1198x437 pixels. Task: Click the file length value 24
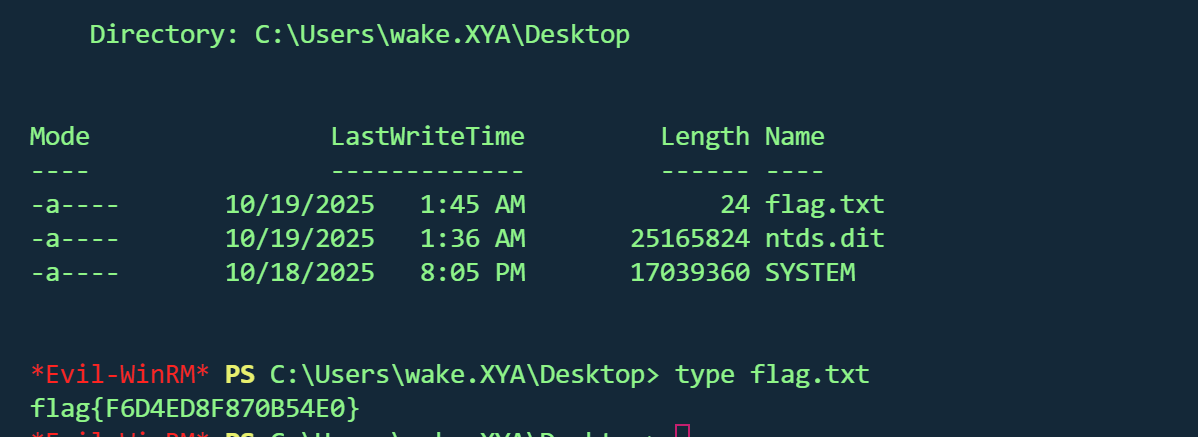735,205
